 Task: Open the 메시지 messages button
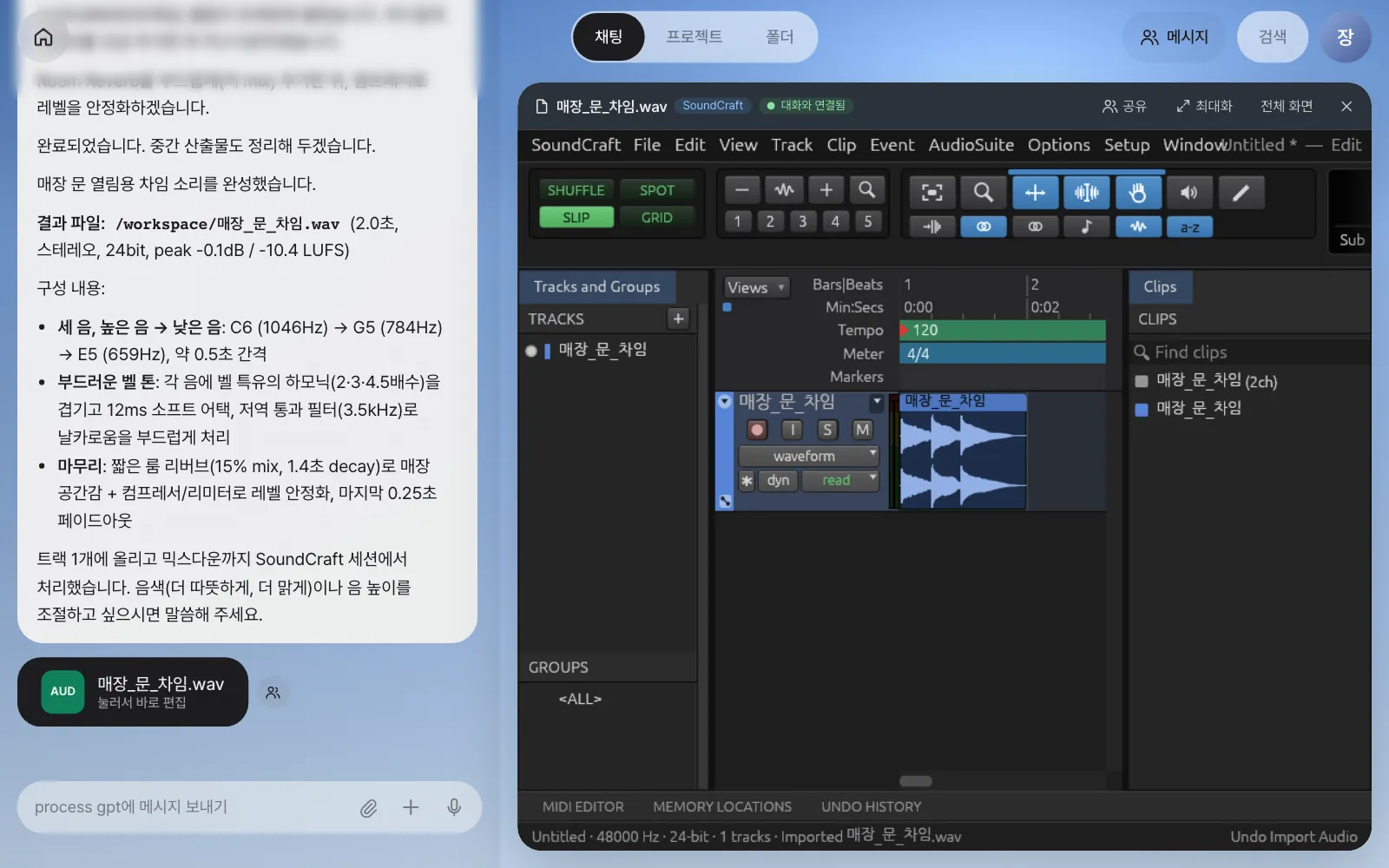[1175, 36]
